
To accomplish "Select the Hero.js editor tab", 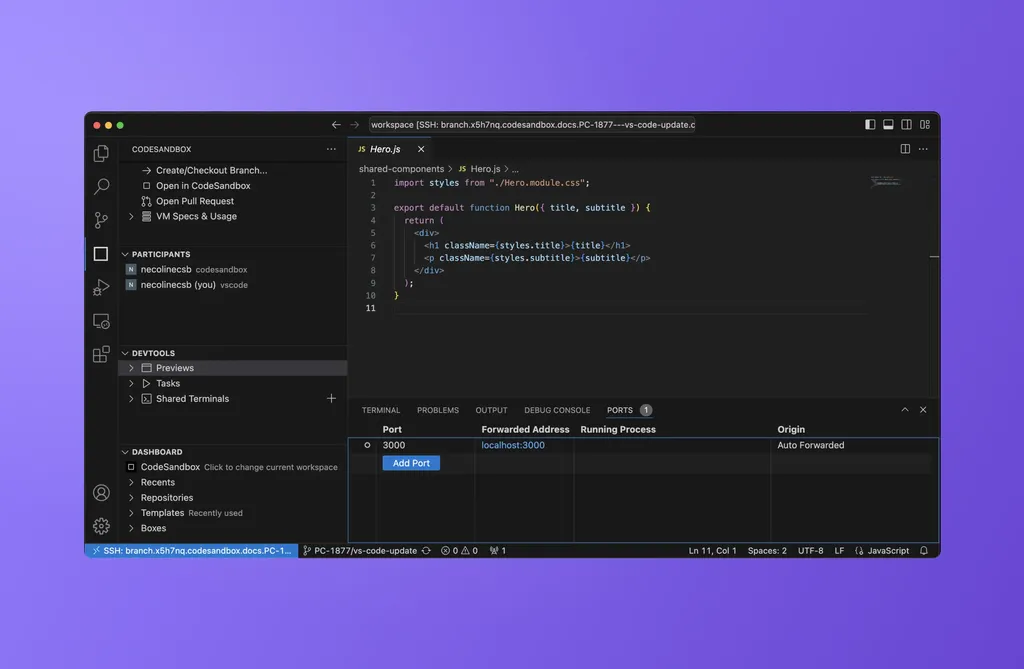I will (385, 148).
